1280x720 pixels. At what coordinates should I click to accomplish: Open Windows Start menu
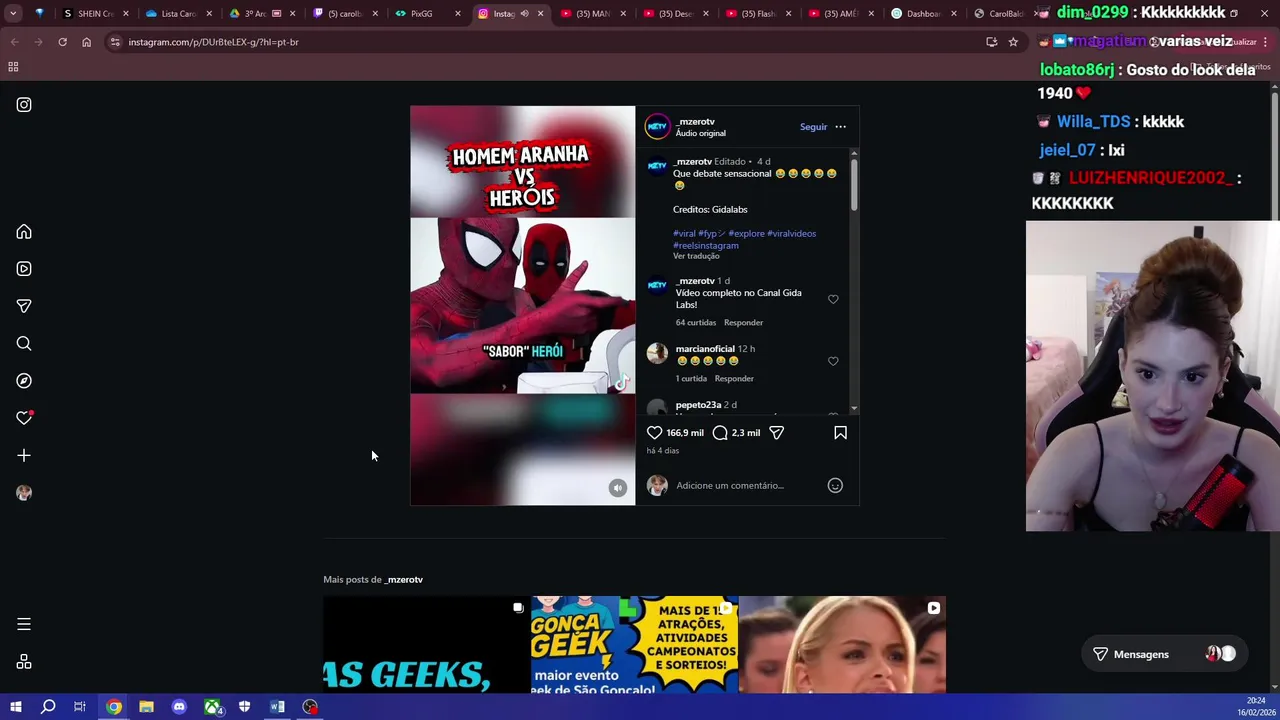[x=15, y=707]
